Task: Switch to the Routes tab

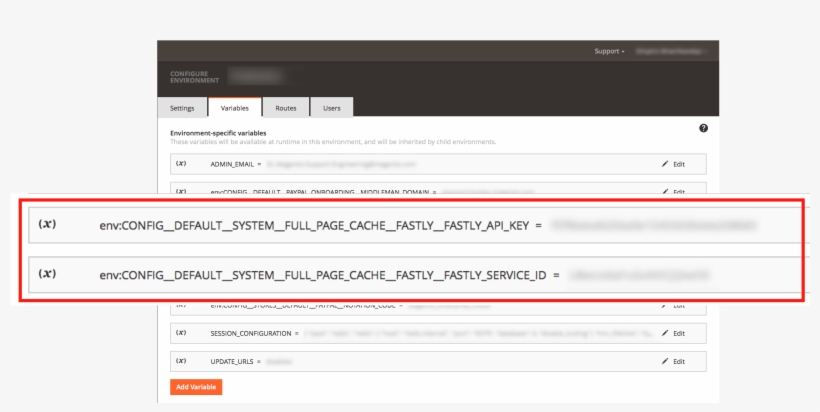Action: tap(286, 108)
